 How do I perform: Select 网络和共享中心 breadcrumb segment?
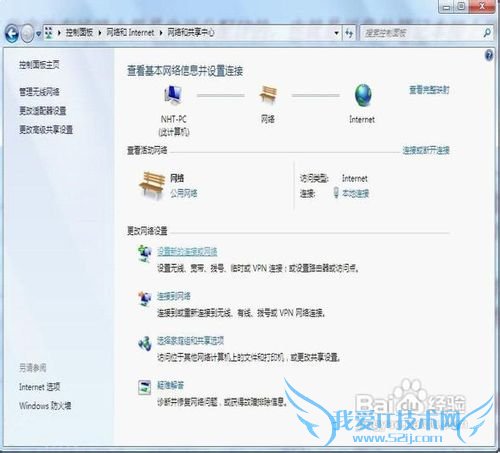click(x=191, y=32)
